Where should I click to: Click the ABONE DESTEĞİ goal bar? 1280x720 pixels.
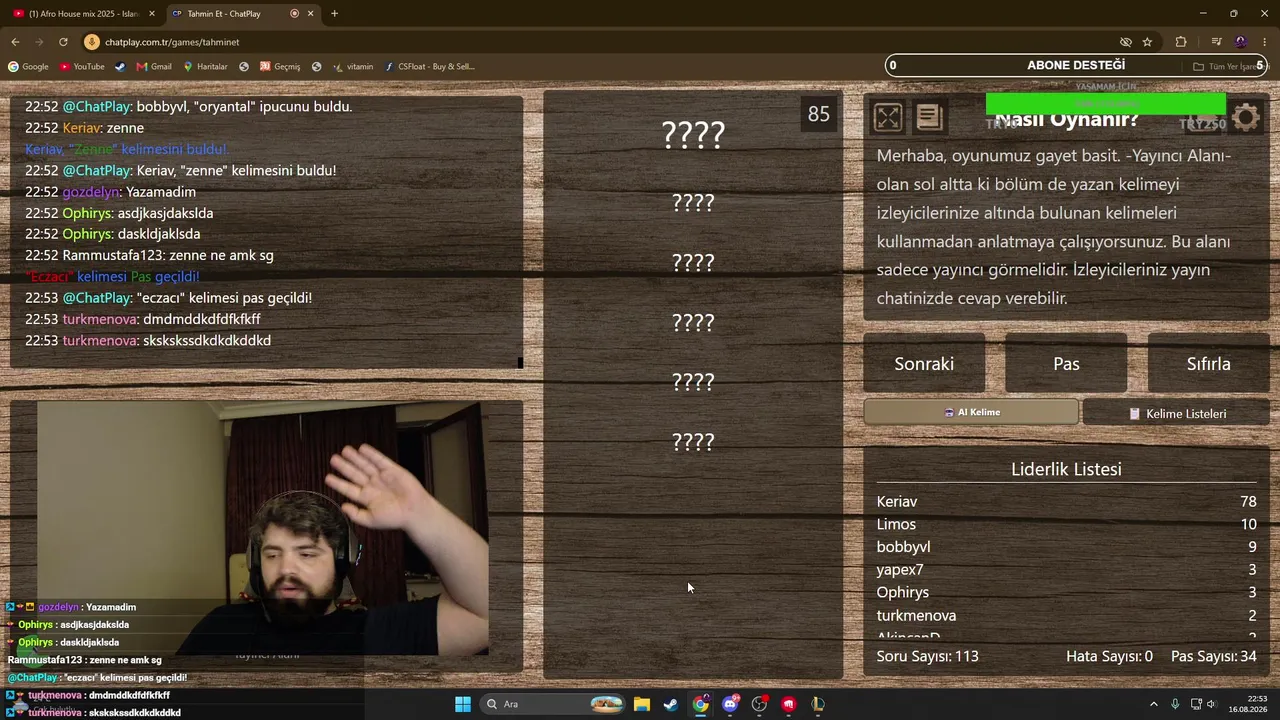[1077, 65]
